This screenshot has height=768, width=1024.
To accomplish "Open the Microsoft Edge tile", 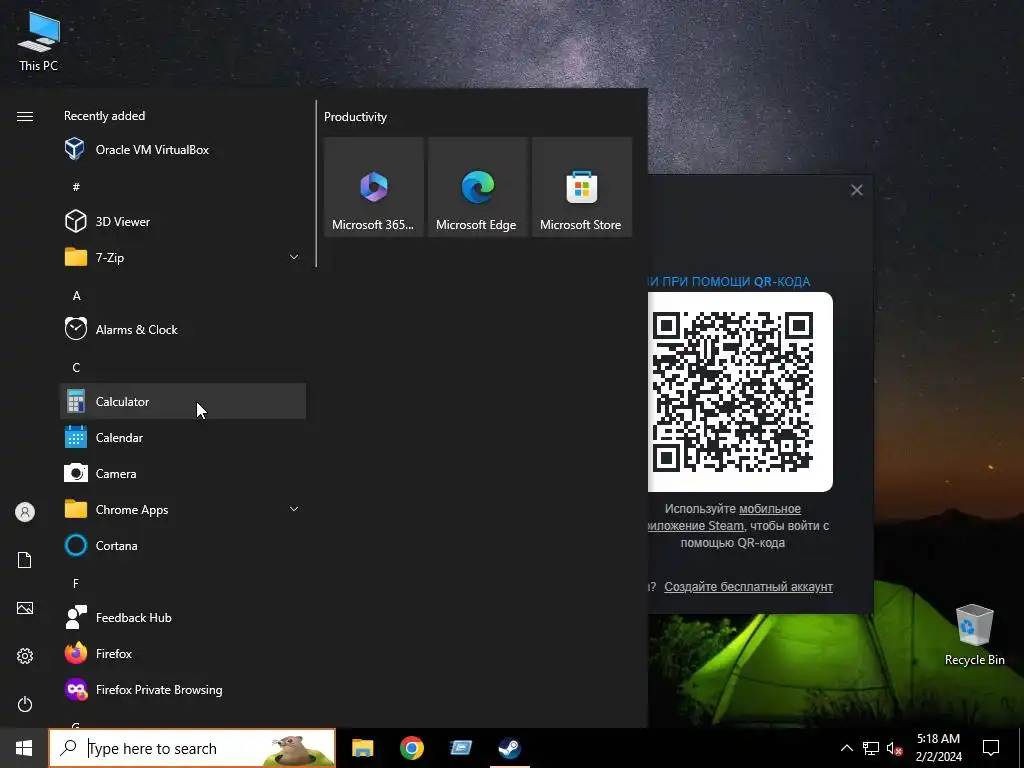I will point(477,187).
